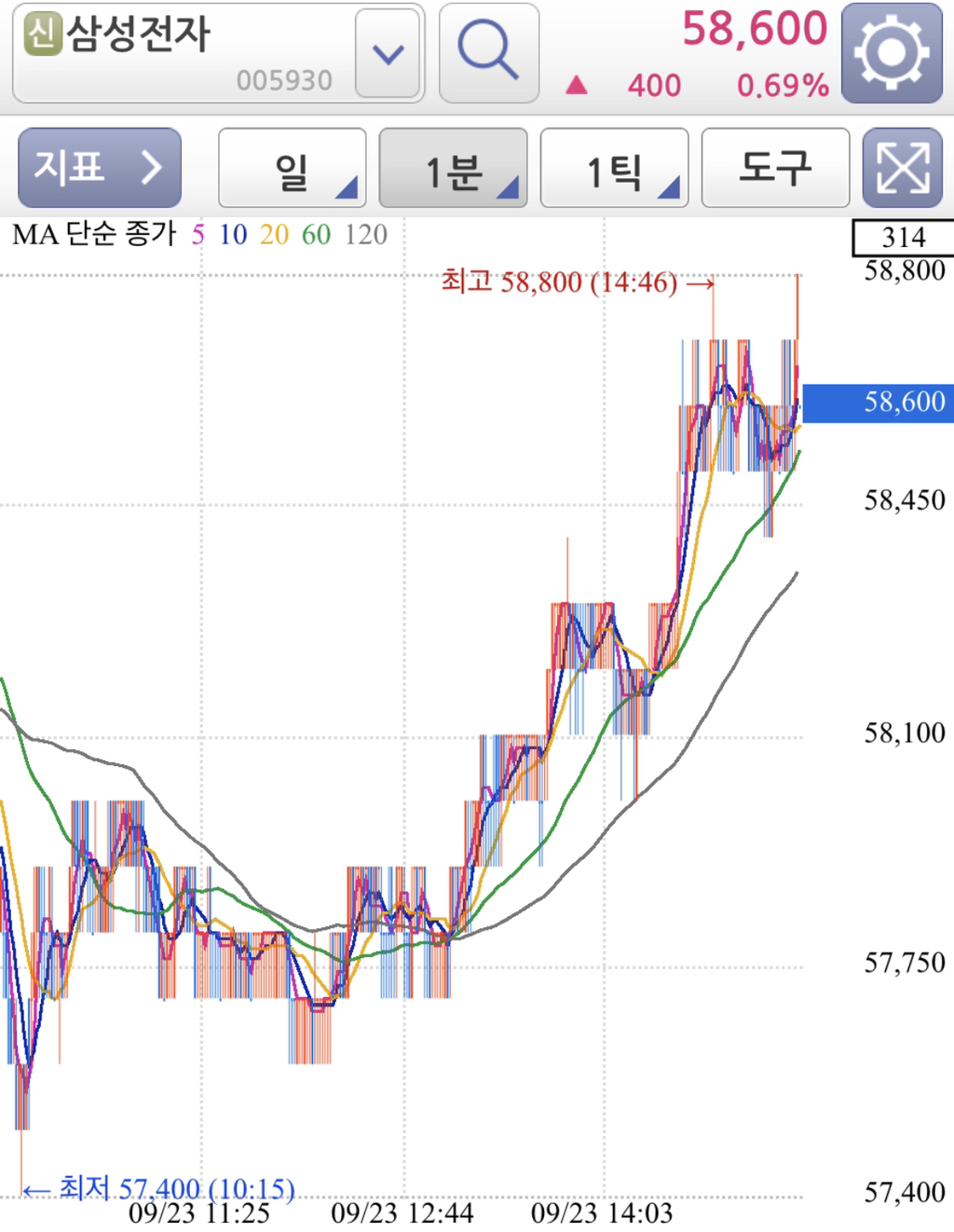Open the stock selector dropdown arrow
The width and height of the screenshot is (954, 1232).
[388, 53]
